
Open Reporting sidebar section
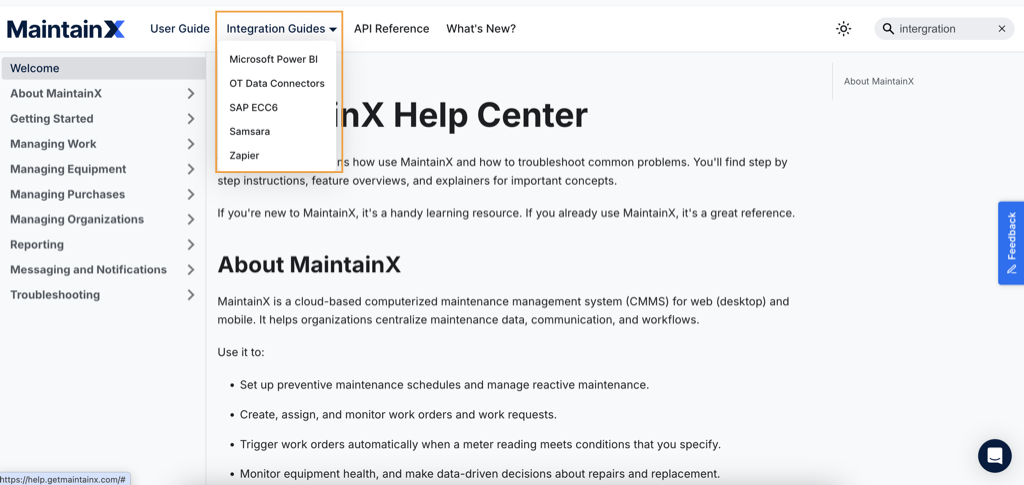coord(37,245)
